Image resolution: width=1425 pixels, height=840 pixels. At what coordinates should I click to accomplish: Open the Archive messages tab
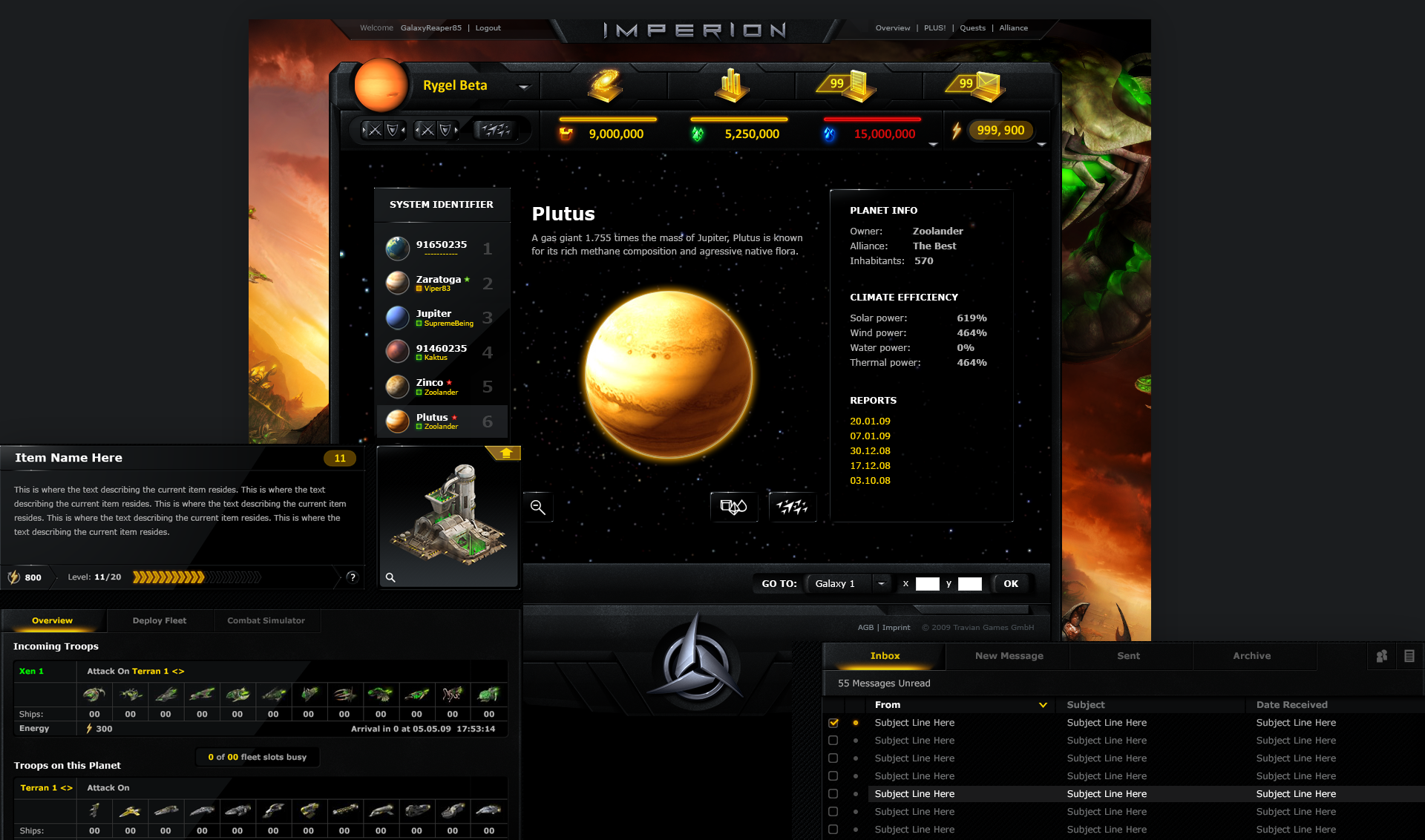(1251, 656)
